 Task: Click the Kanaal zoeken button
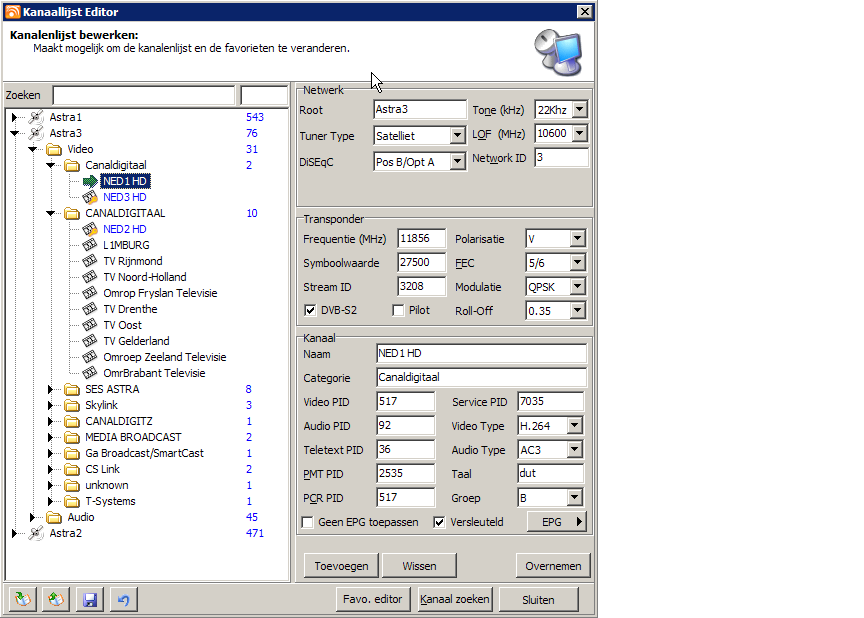coord(455,599)
